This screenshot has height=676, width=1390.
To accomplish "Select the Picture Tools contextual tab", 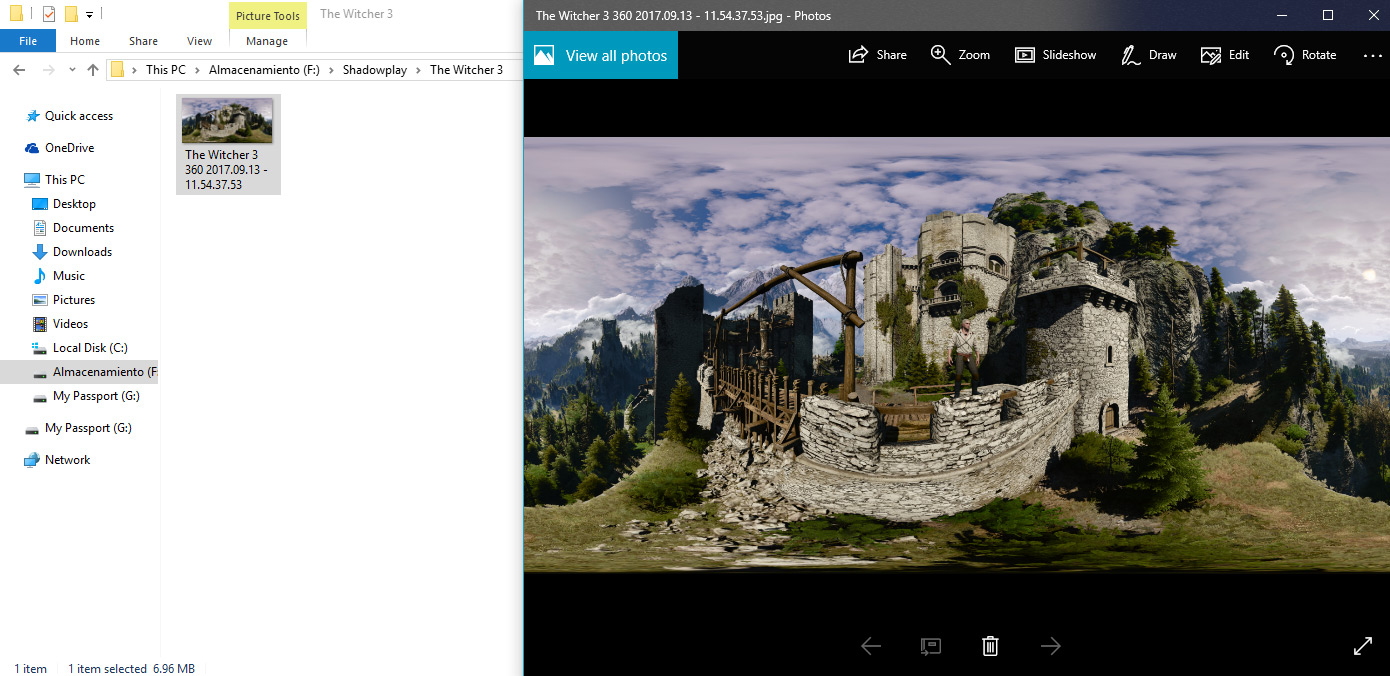I will (267, 15).
